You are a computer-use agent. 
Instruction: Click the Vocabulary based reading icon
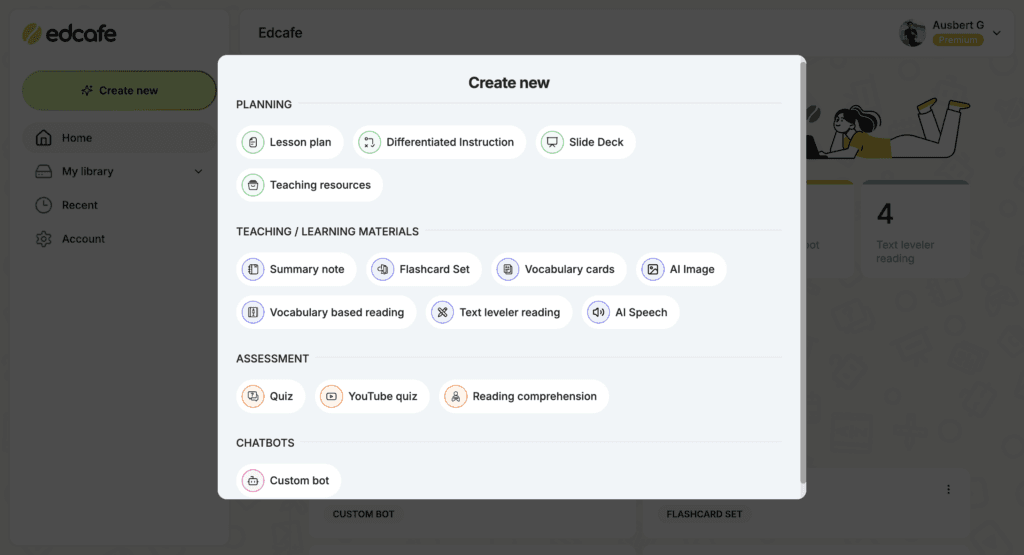(x=253, y=313)
